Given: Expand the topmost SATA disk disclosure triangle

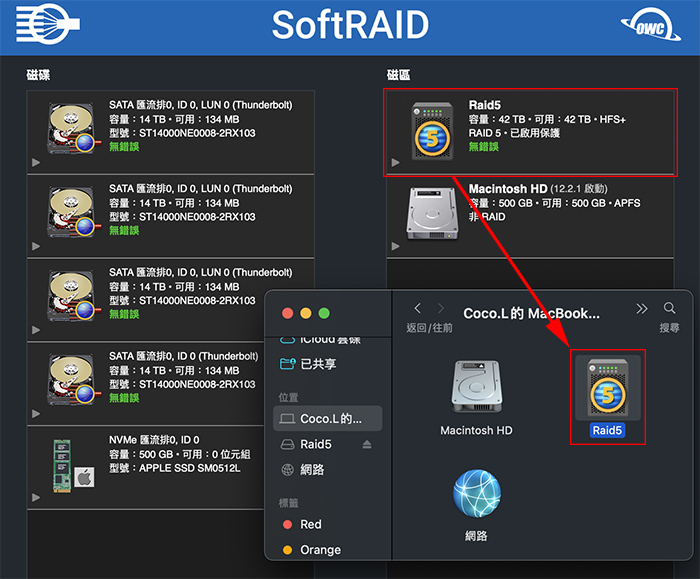Looking at the screenshot, I should 36,162.
